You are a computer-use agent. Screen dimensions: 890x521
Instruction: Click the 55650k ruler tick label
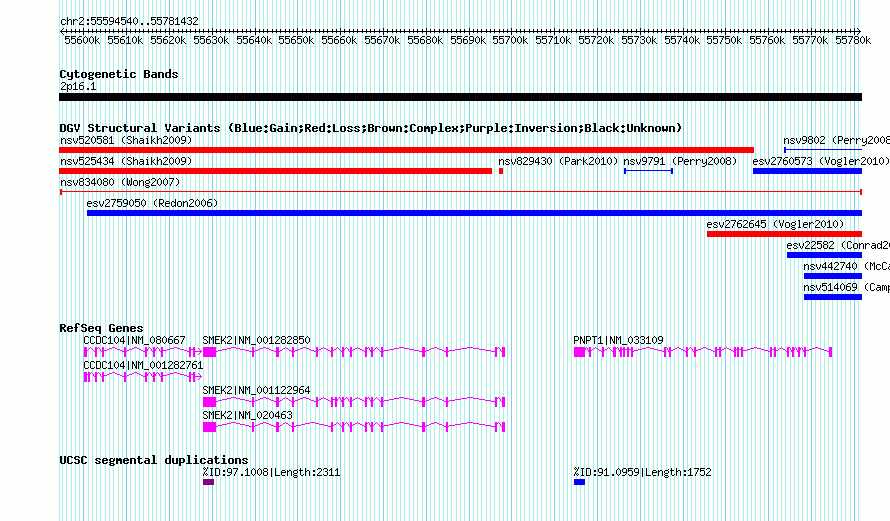296,40
